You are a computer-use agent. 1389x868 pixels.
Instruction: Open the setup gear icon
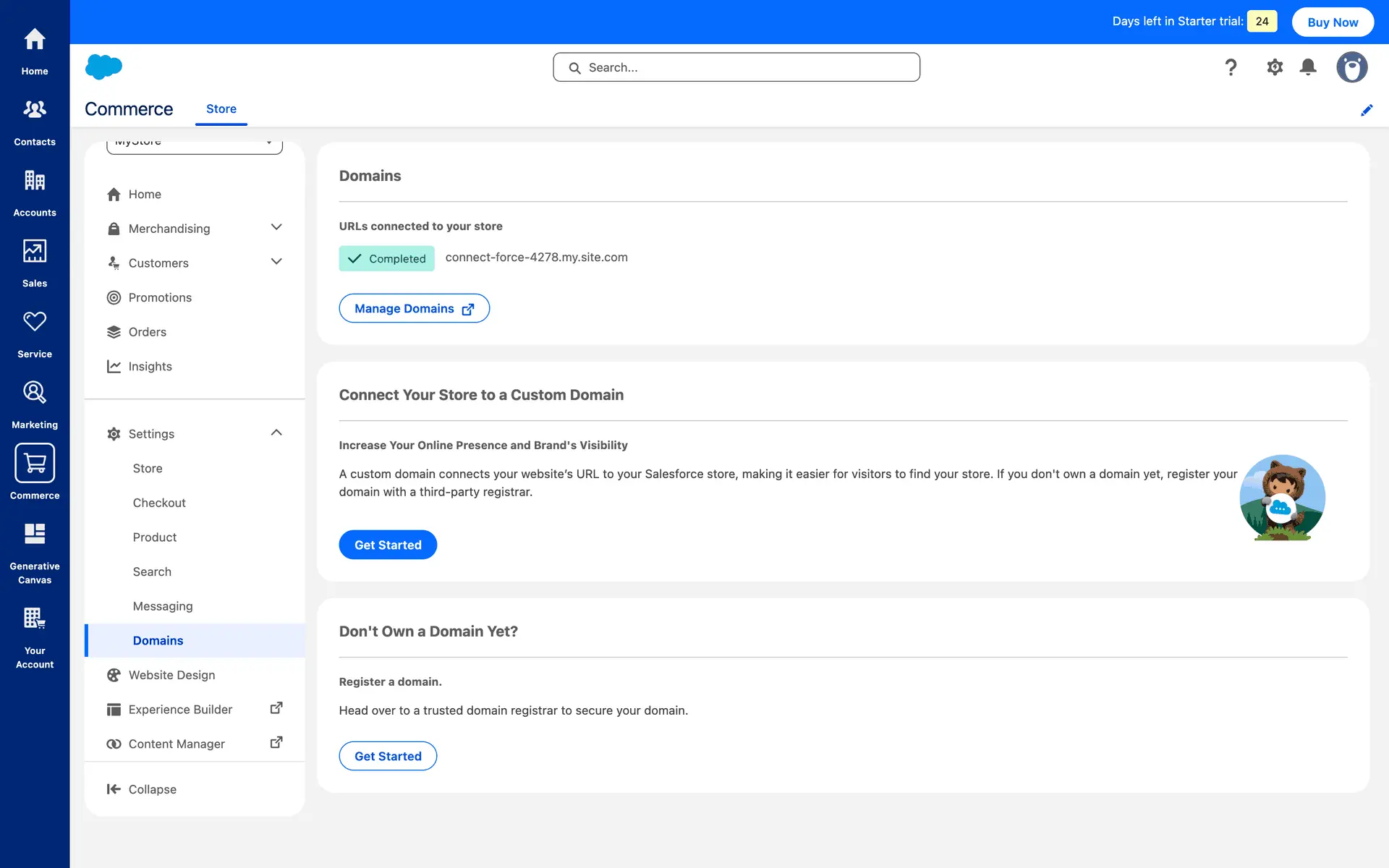pyautogui.click(x=1274, y=67)
